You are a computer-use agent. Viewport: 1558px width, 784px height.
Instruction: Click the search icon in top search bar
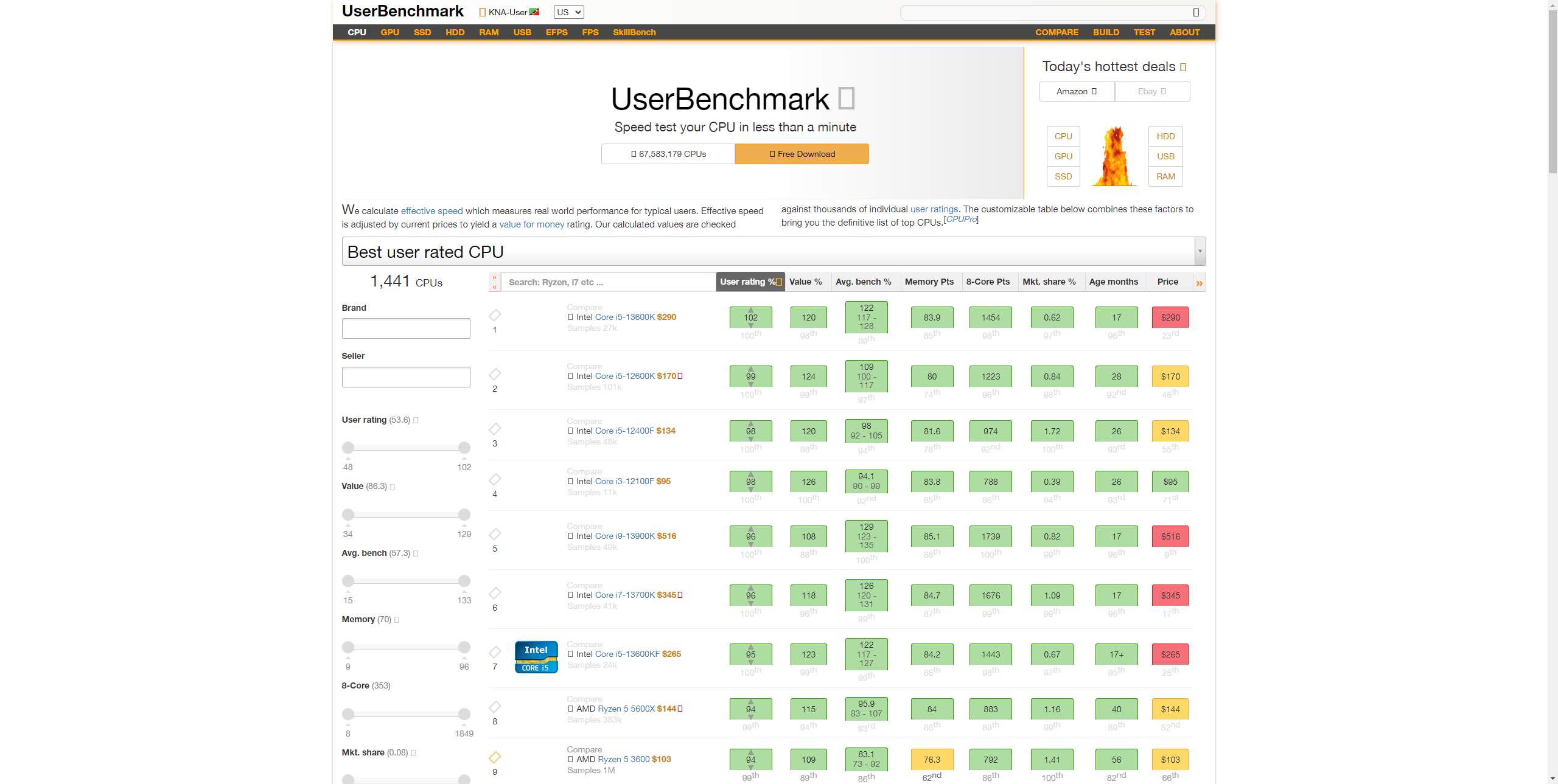[1196, 12]
